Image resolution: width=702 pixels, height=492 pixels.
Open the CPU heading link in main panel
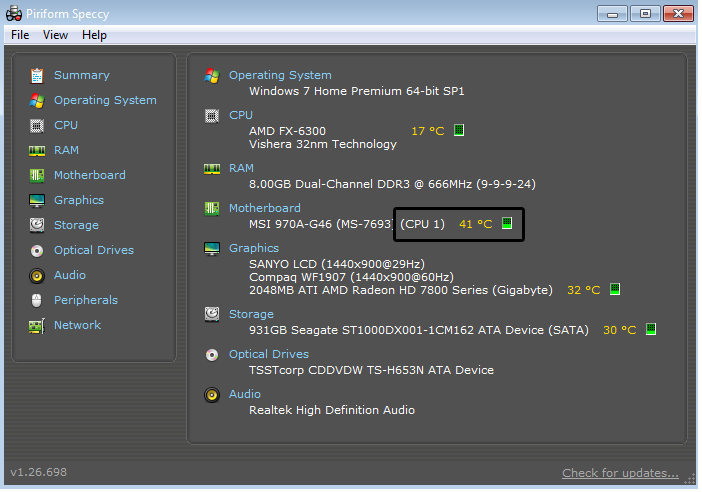(x=241, y=116)
